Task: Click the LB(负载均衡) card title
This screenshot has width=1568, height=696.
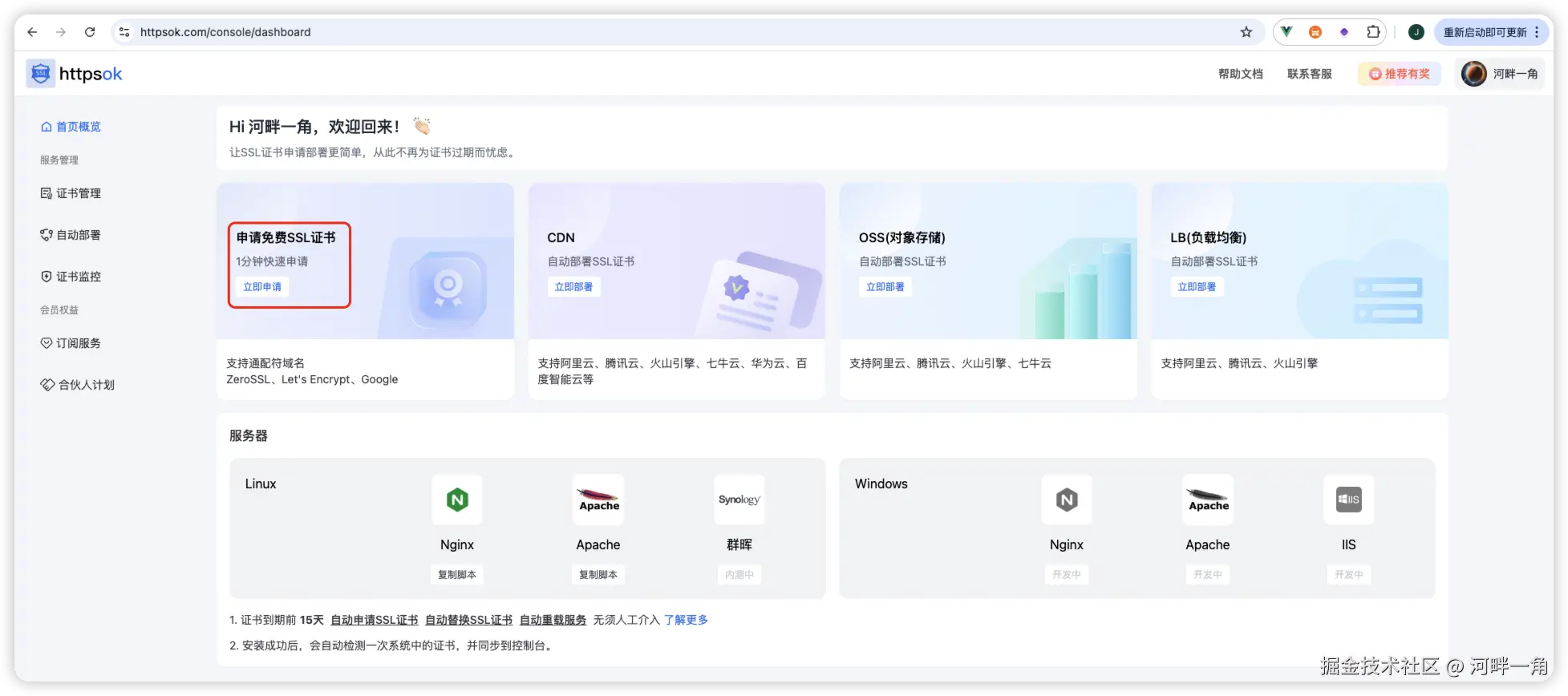Action: point(1209,237)
